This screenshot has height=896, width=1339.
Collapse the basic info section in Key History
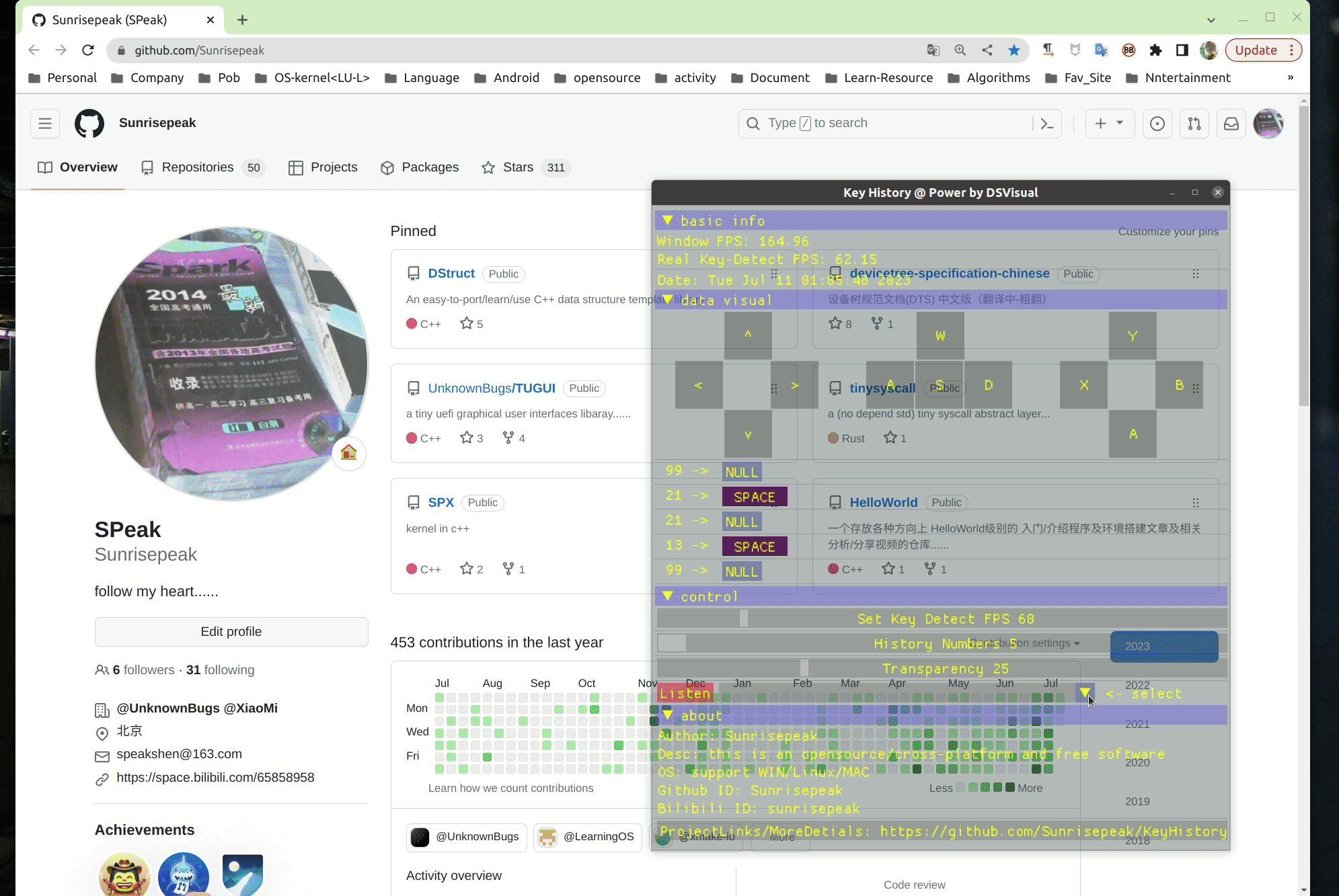coord(668,220)
